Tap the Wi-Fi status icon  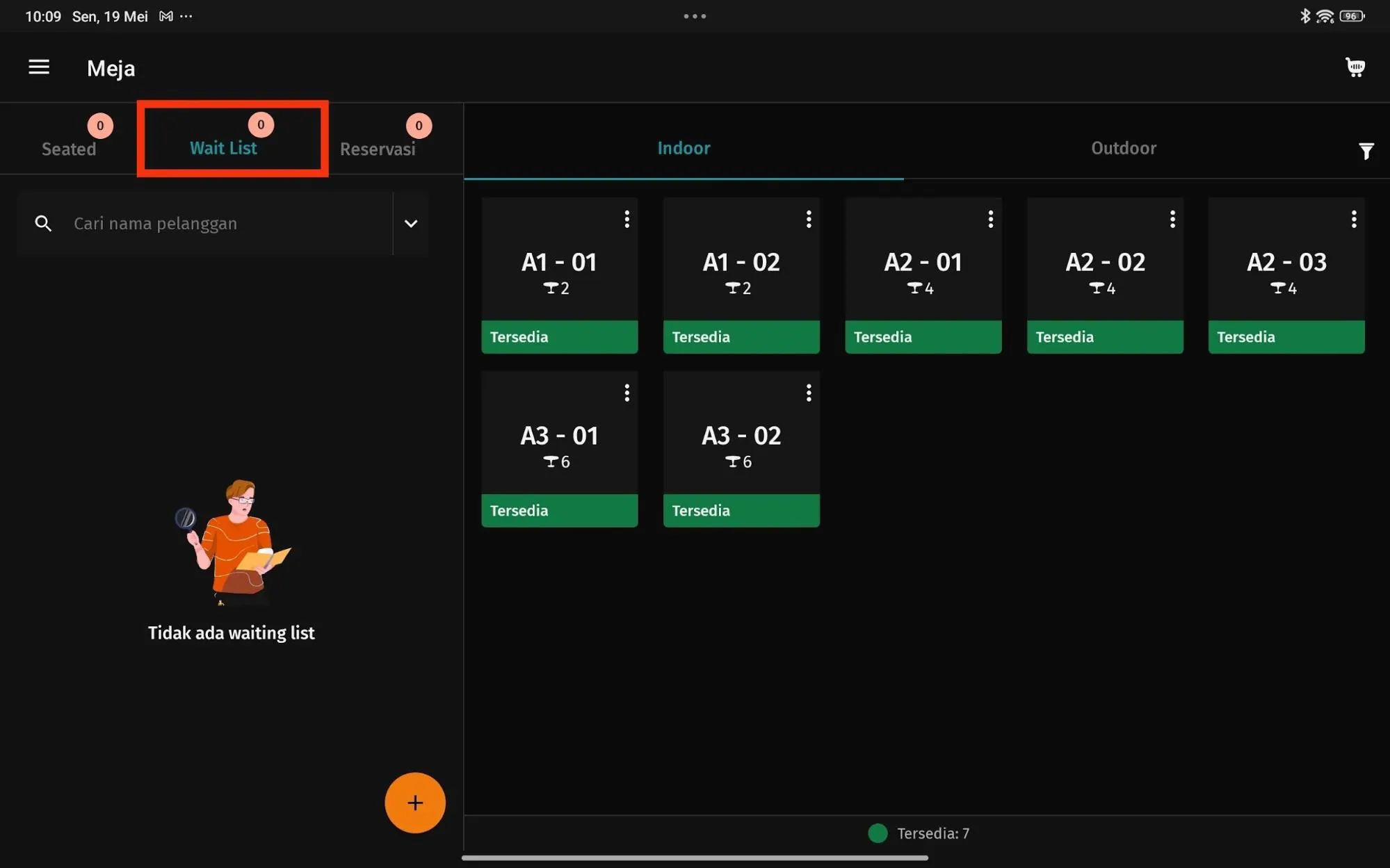(1325, 16)
